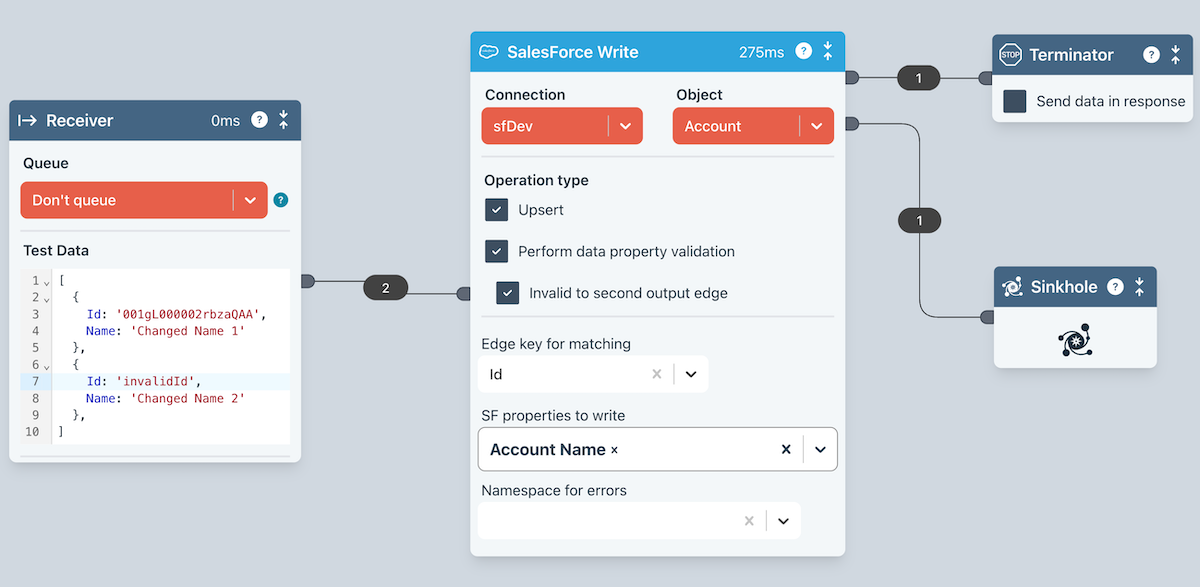Collapse the Receiver node using its header icon
Image resolution: width=1200 pixels, height=587 pixels.
coord(283,120)
